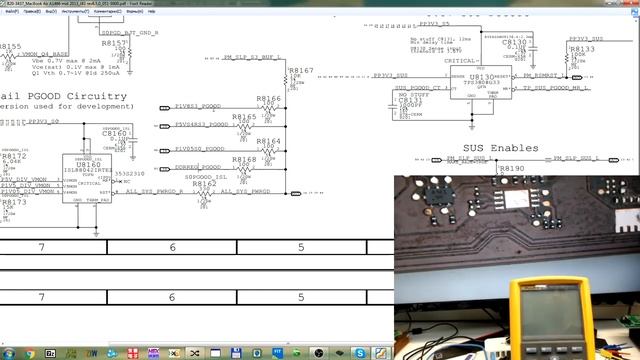
Task: Click the SUS Enables heading
Action: [500, 148]
